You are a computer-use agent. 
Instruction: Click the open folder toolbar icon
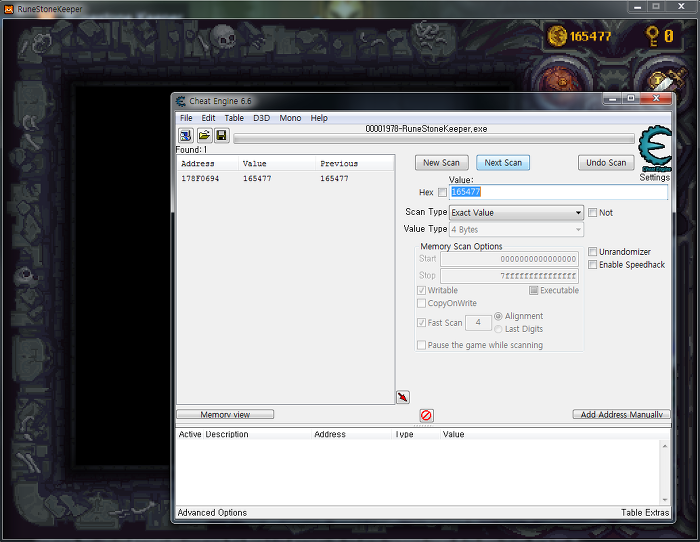pyautogui.click(x=204, y=135)
